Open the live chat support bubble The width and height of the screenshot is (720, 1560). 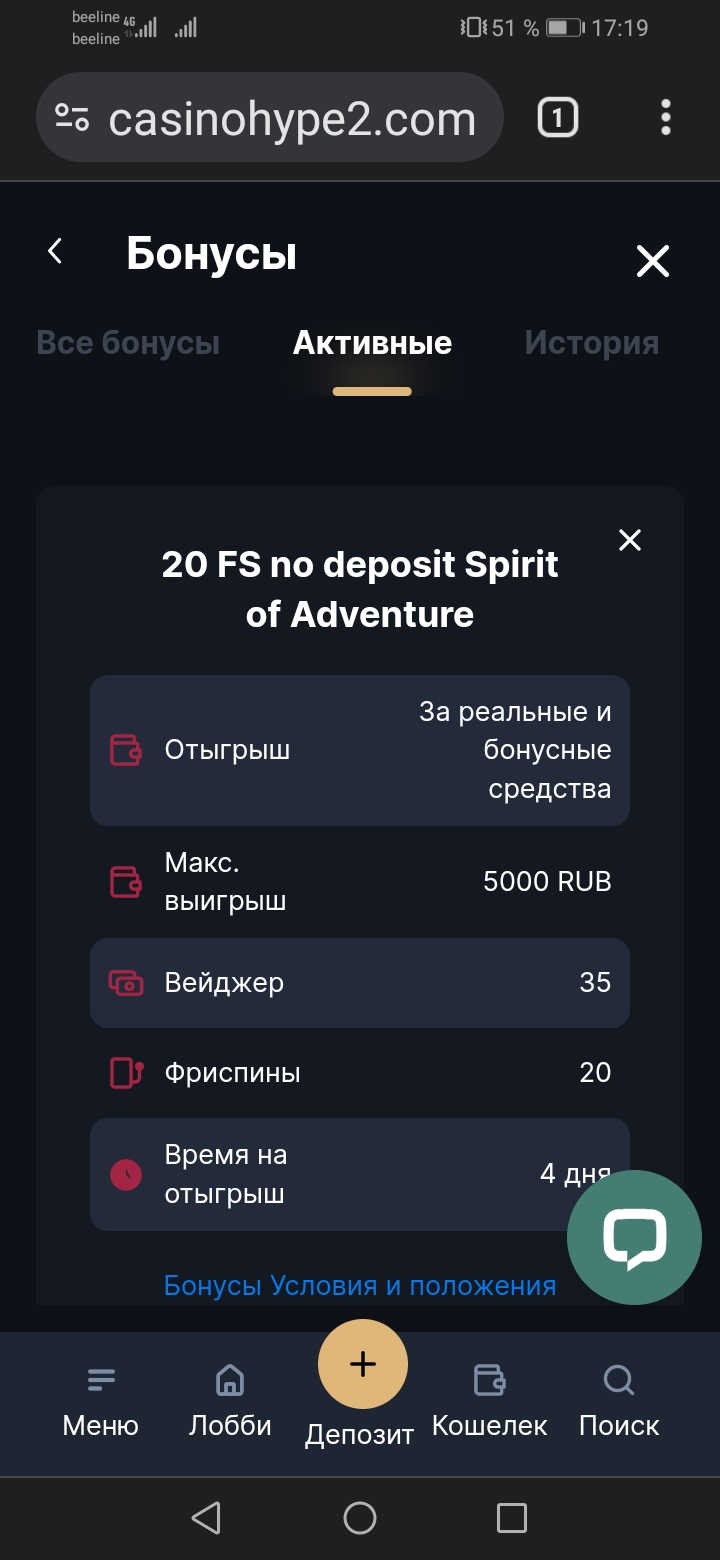[x=634, y=1236]
